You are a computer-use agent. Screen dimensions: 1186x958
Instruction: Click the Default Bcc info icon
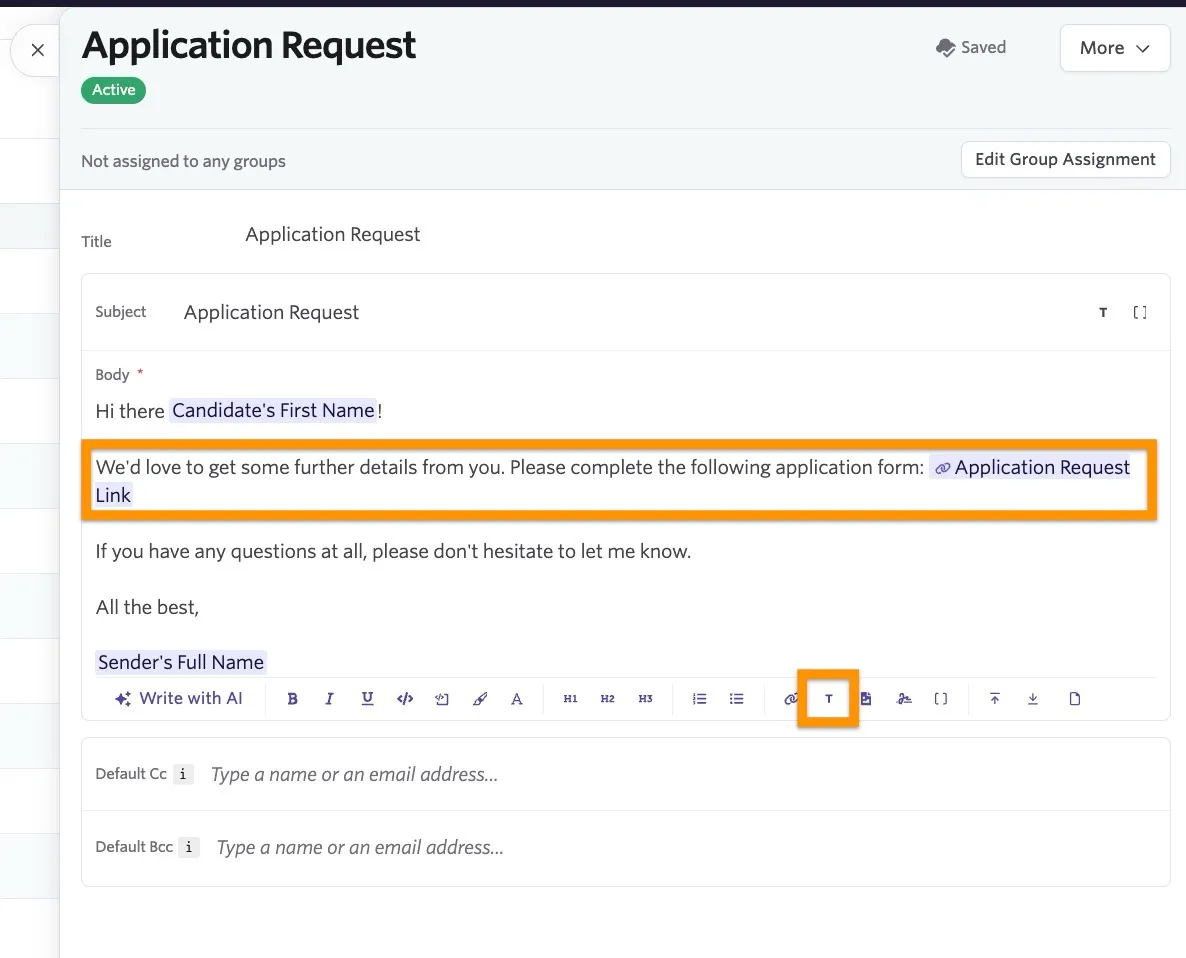(x=188, y=848)
